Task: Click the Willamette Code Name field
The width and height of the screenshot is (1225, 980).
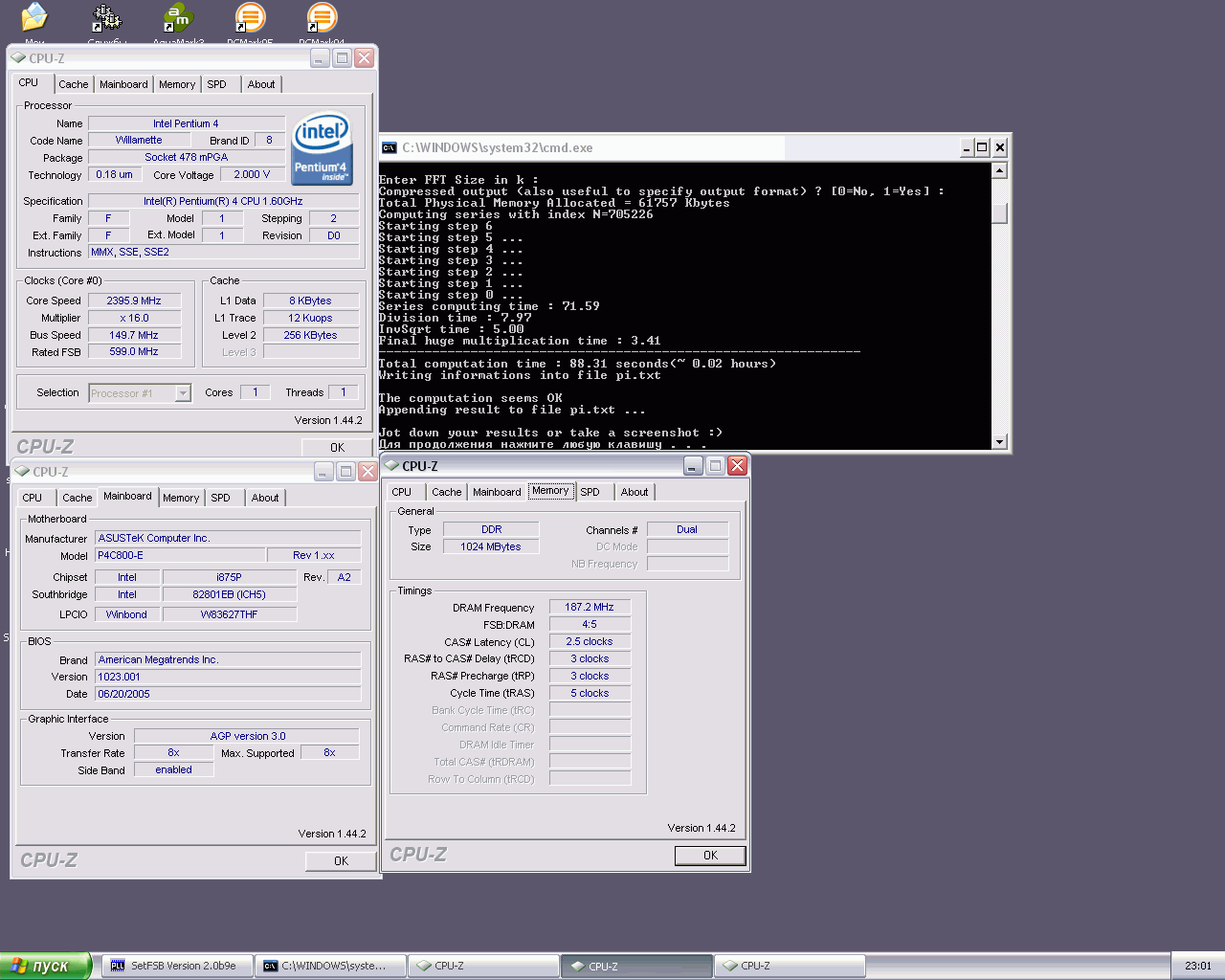Action: click(140, 140)
